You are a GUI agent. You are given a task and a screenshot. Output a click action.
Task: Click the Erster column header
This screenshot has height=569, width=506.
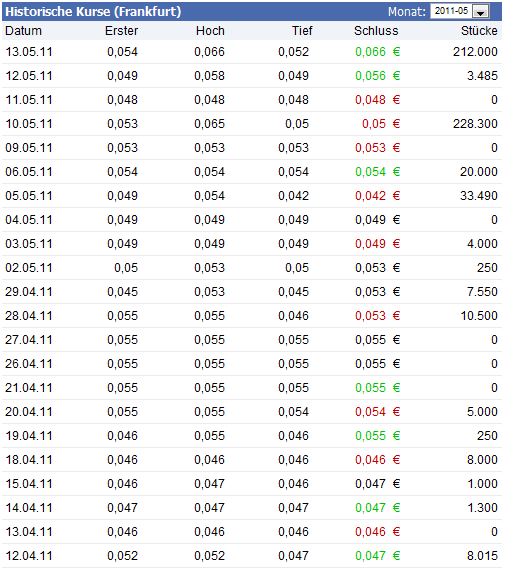pos(122,31)
